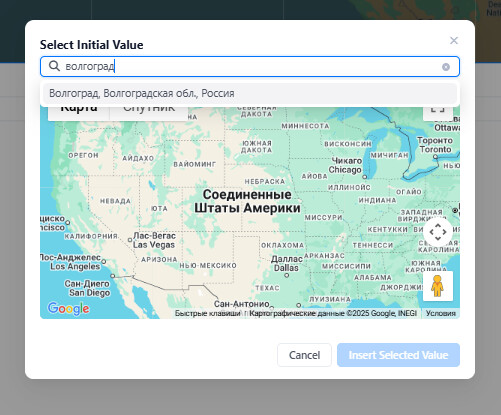Click the Google logo on map
This screenshot has width=501, height=415.
69,309
